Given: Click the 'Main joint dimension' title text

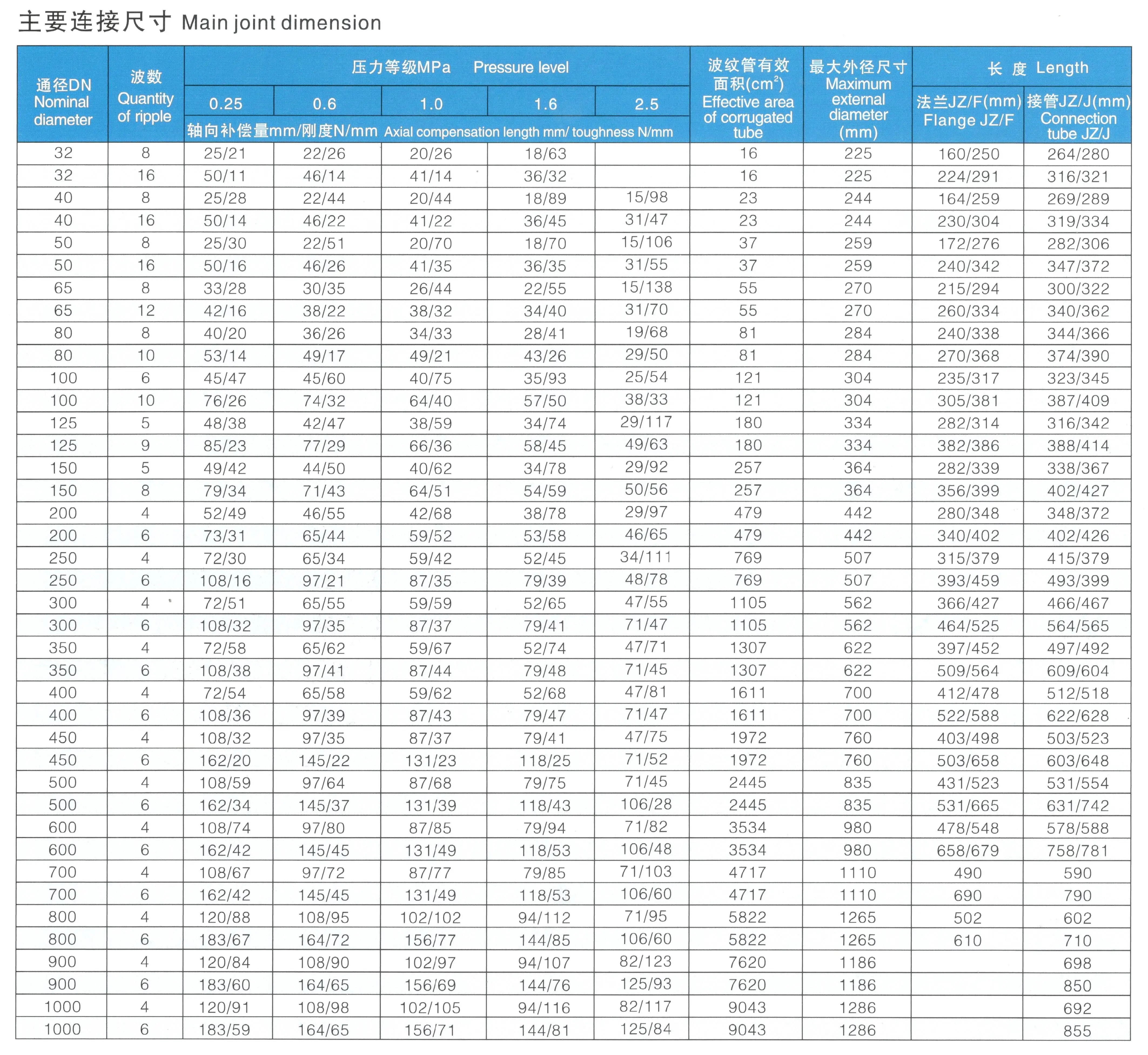Looking at the screenshot, I should click(x=281, y=23).
